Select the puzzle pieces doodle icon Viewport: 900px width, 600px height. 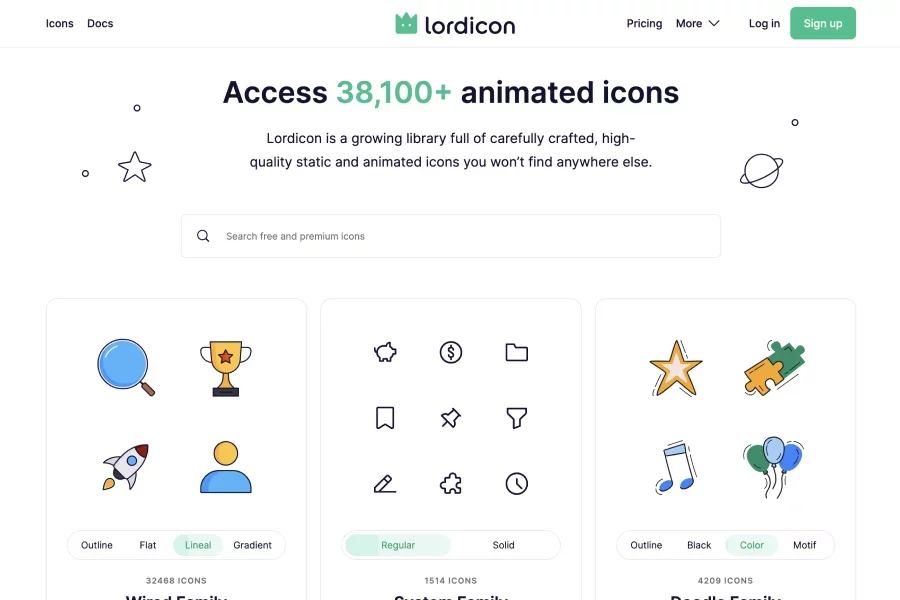point(774,368)
